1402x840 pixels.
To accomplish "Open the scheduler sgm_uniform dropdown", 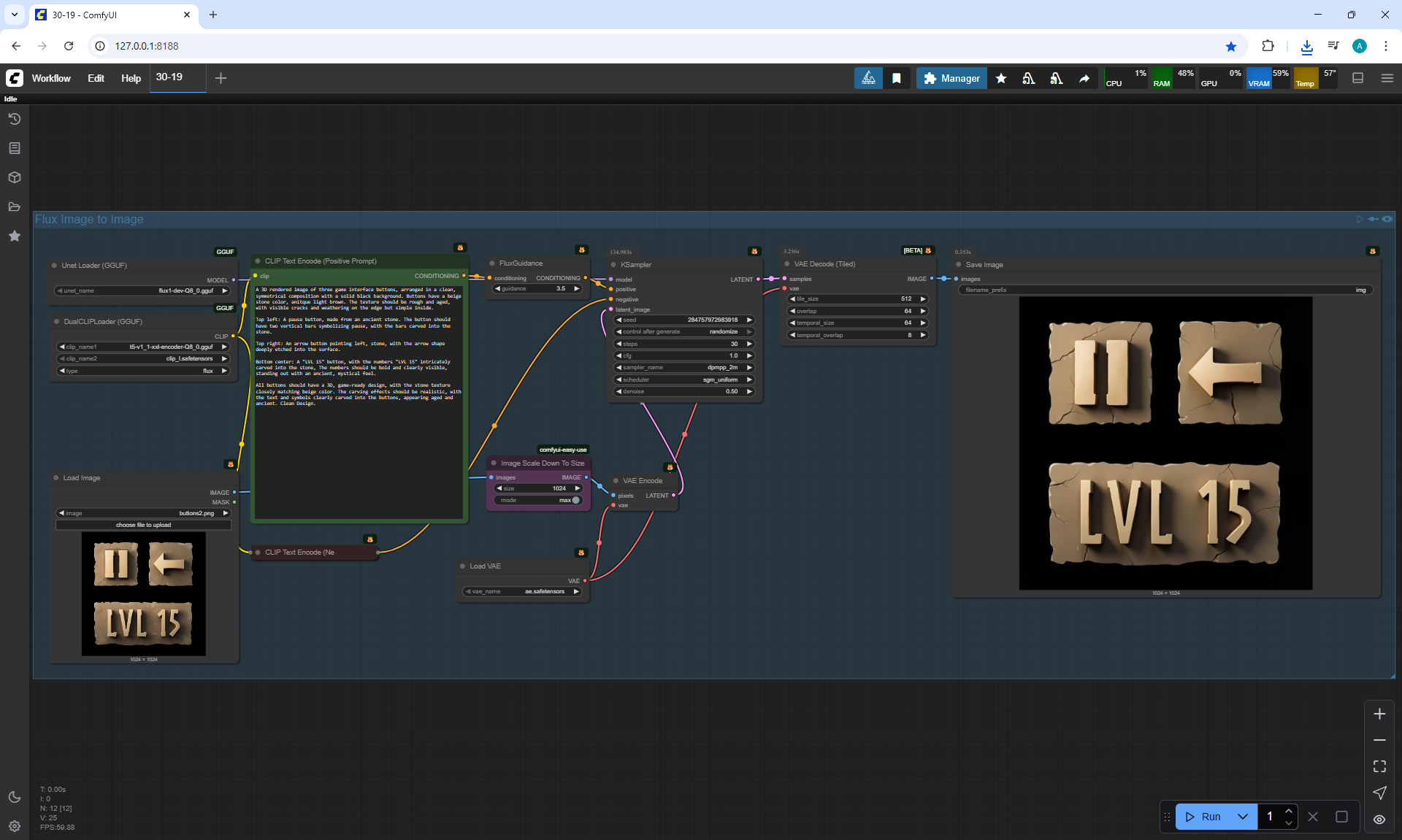I will click(684, 379).
